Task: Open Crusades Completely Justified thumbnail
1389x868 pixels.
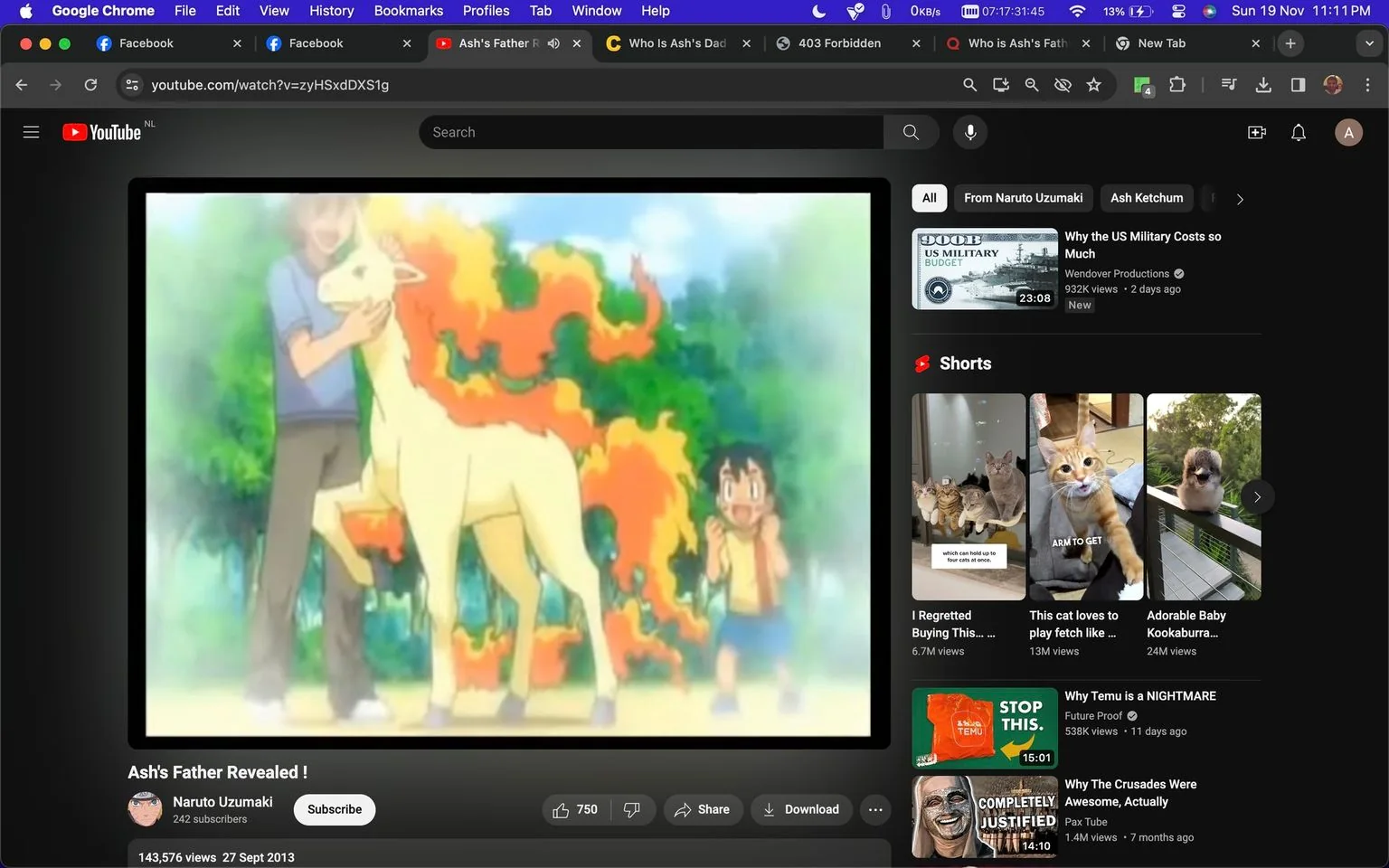Action: [x=985, y=816]
